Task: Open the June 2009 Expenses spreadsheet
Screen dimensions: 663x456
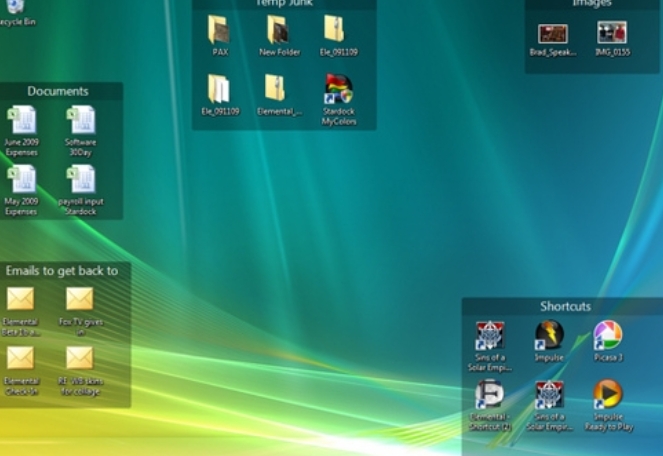Action: 22,120
